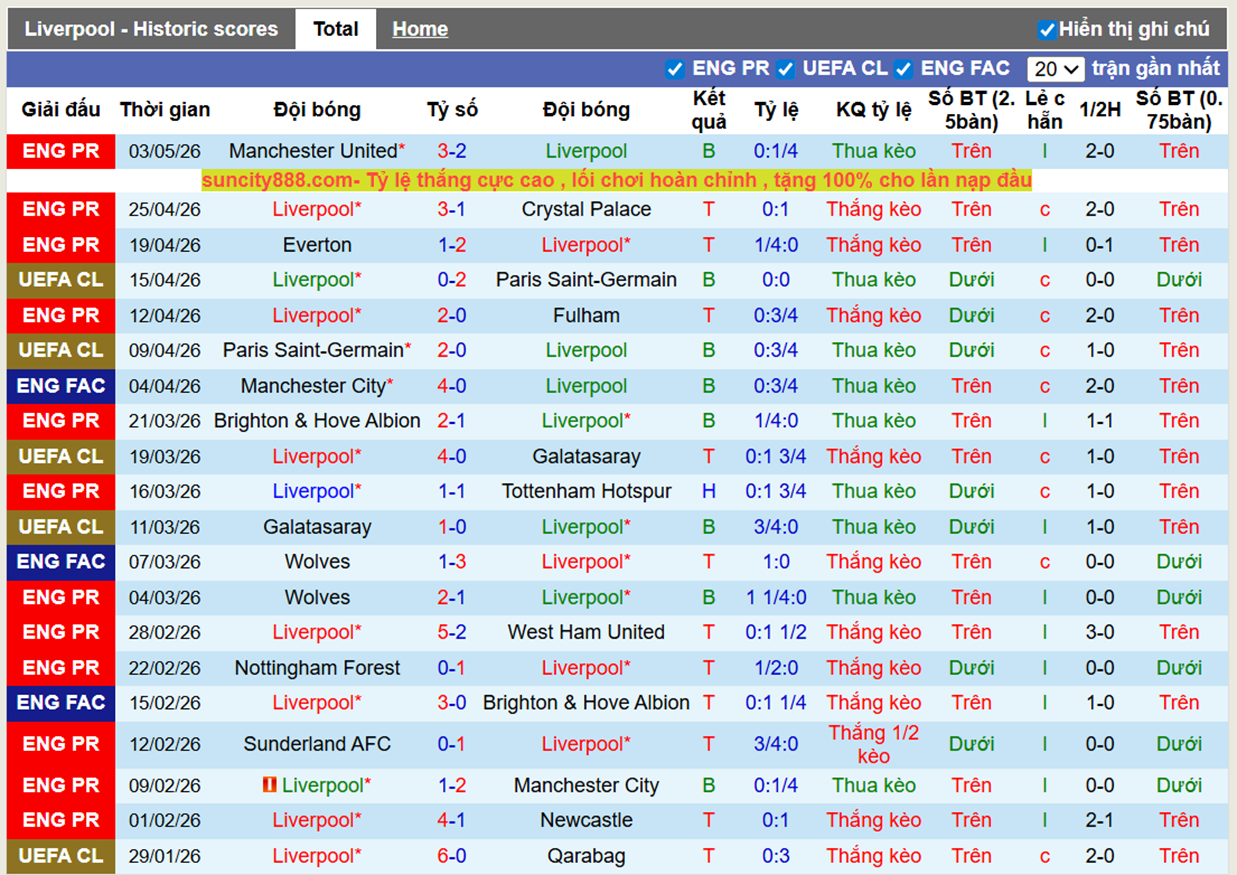Click the H result for Tottenham match
This screenshot has width=1237, height=875.
[709, 491]
